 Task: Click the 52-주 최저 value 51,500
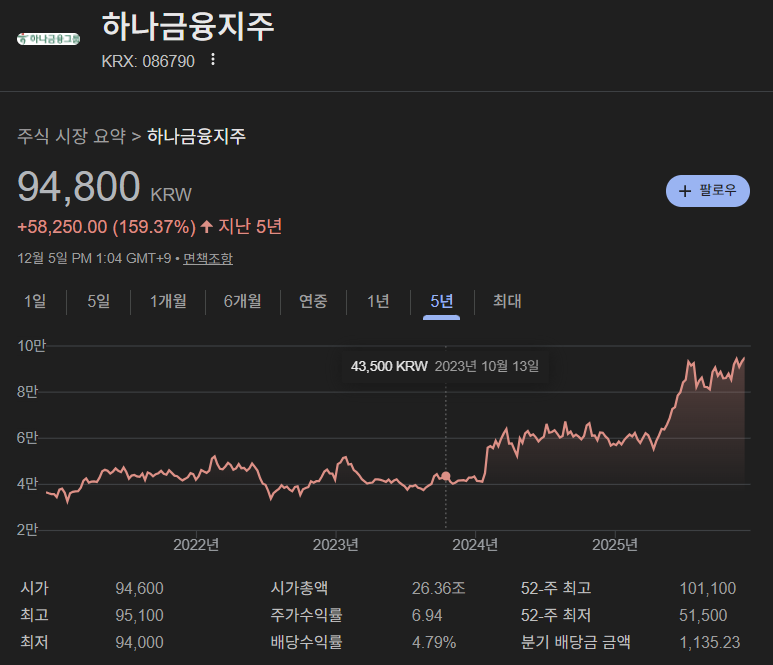[x=703, y=615]
